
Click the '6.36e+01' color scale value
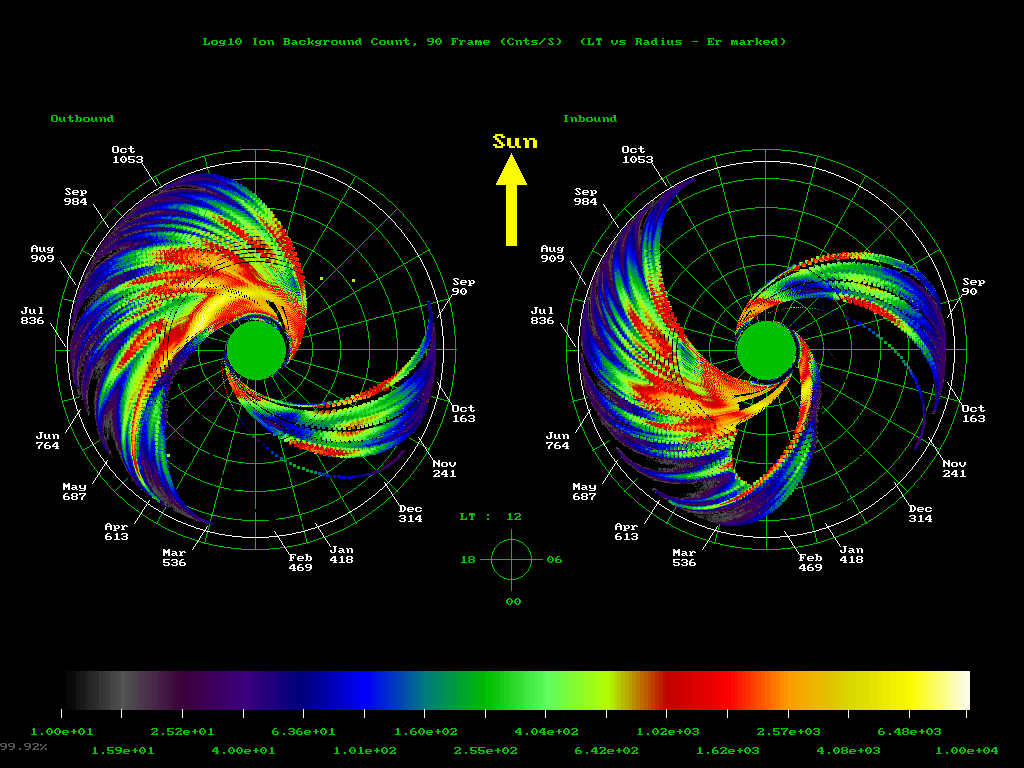click(x=304, y=732)
